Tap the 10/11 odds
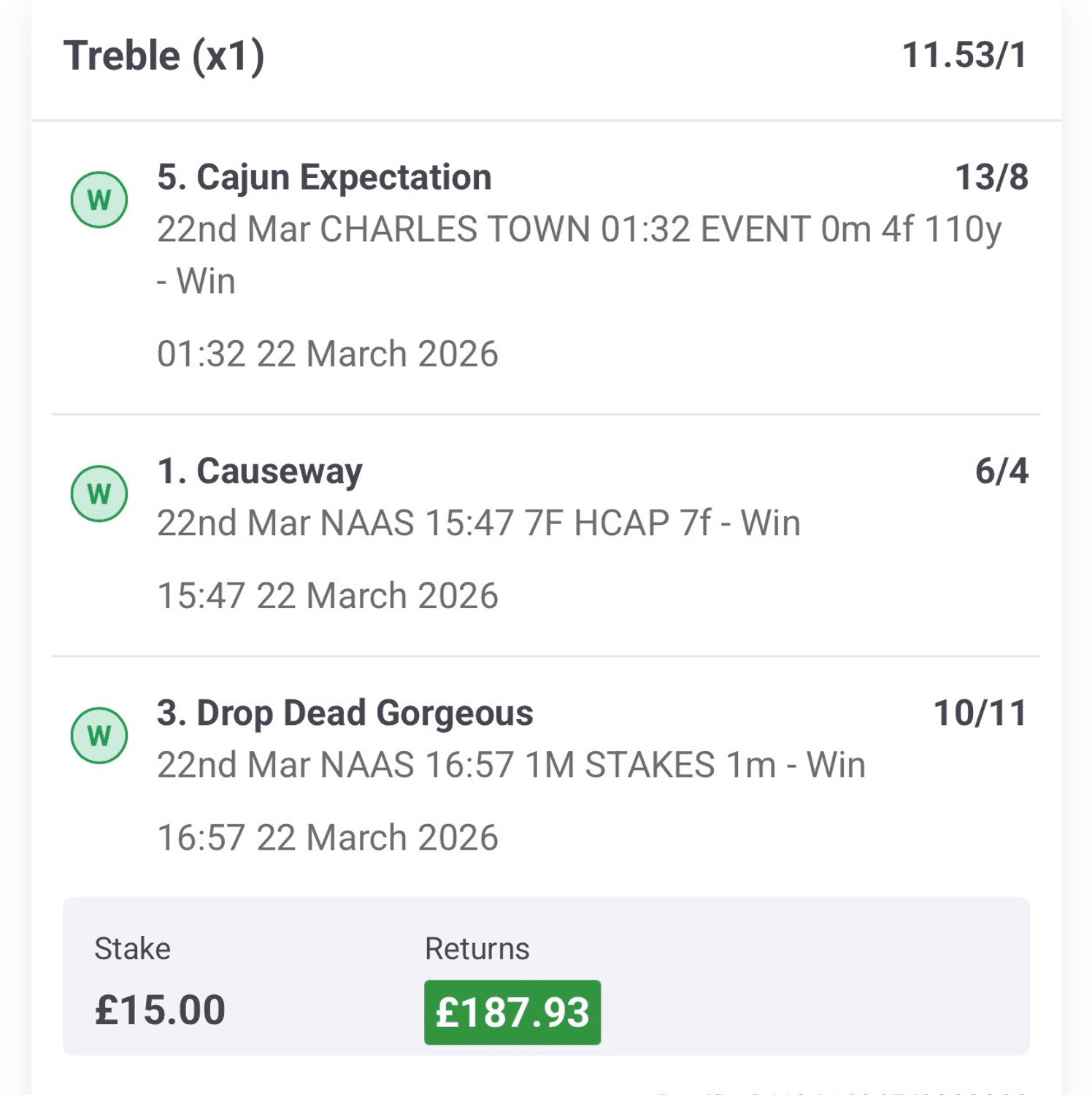The image size is (1092, 1095). (x=980, y=713)
